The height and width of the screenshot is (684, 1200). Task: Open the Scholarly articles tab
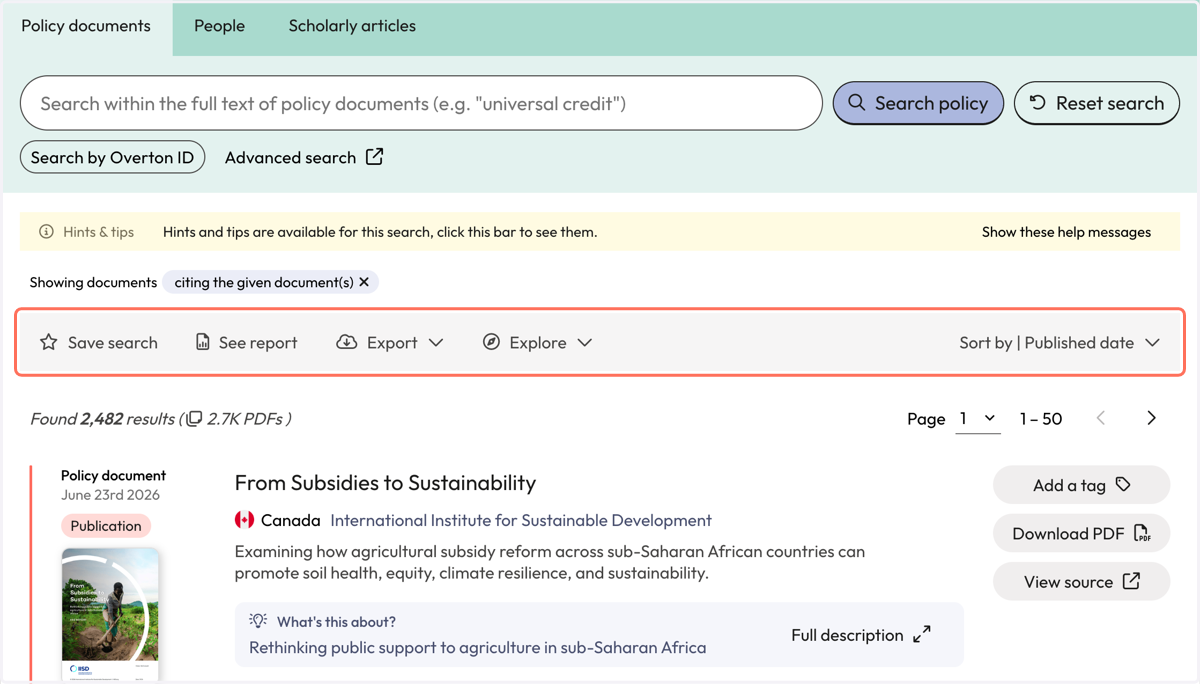pos(352,27)
